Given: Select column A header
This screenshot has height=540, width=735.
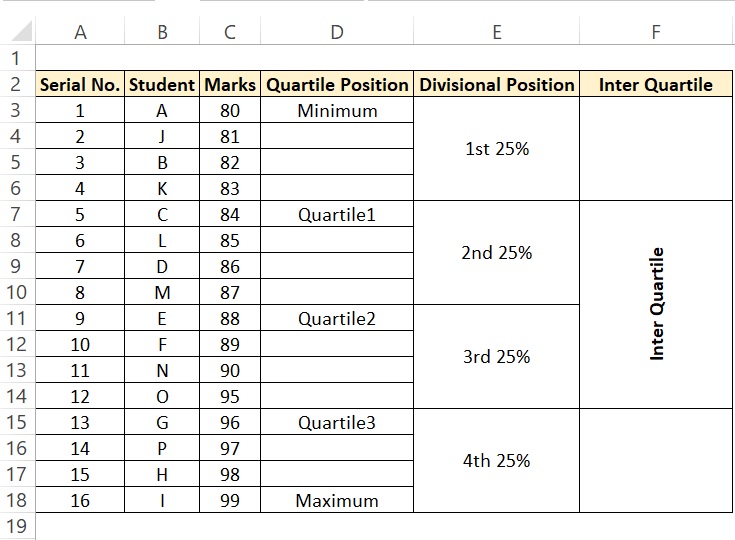Looking at the screenshot, I should [x=80, y=32].
